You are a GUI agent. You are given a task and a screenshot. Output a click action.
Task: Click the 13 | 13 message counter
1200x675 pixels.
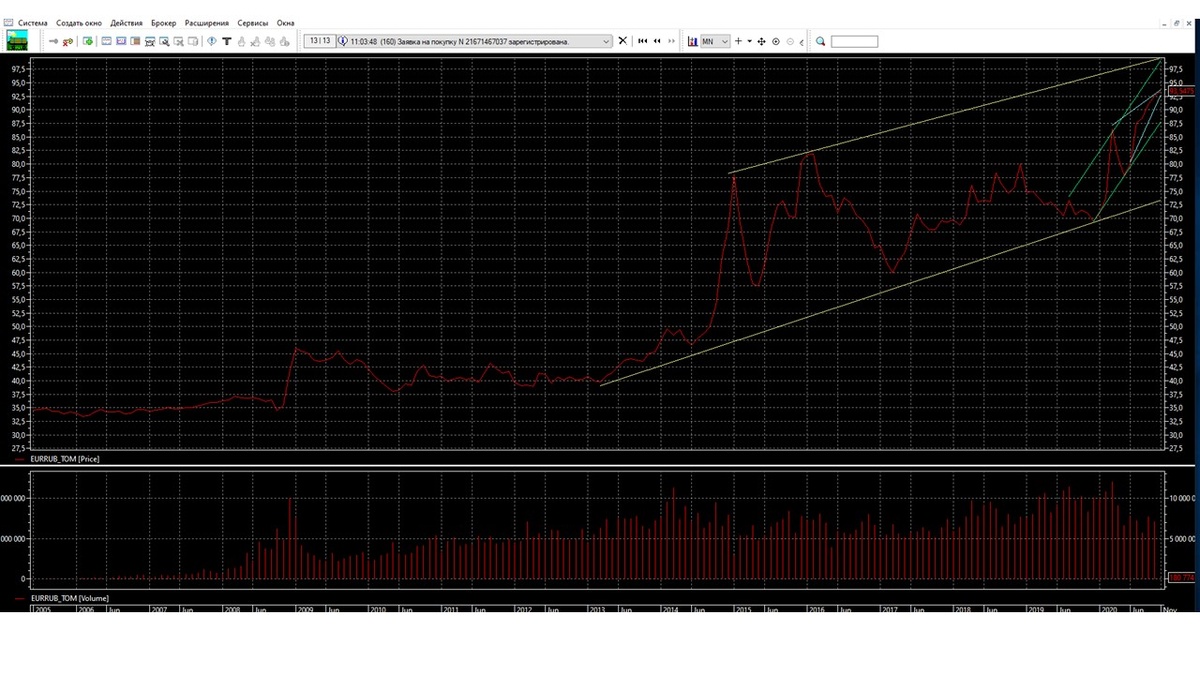320,41
